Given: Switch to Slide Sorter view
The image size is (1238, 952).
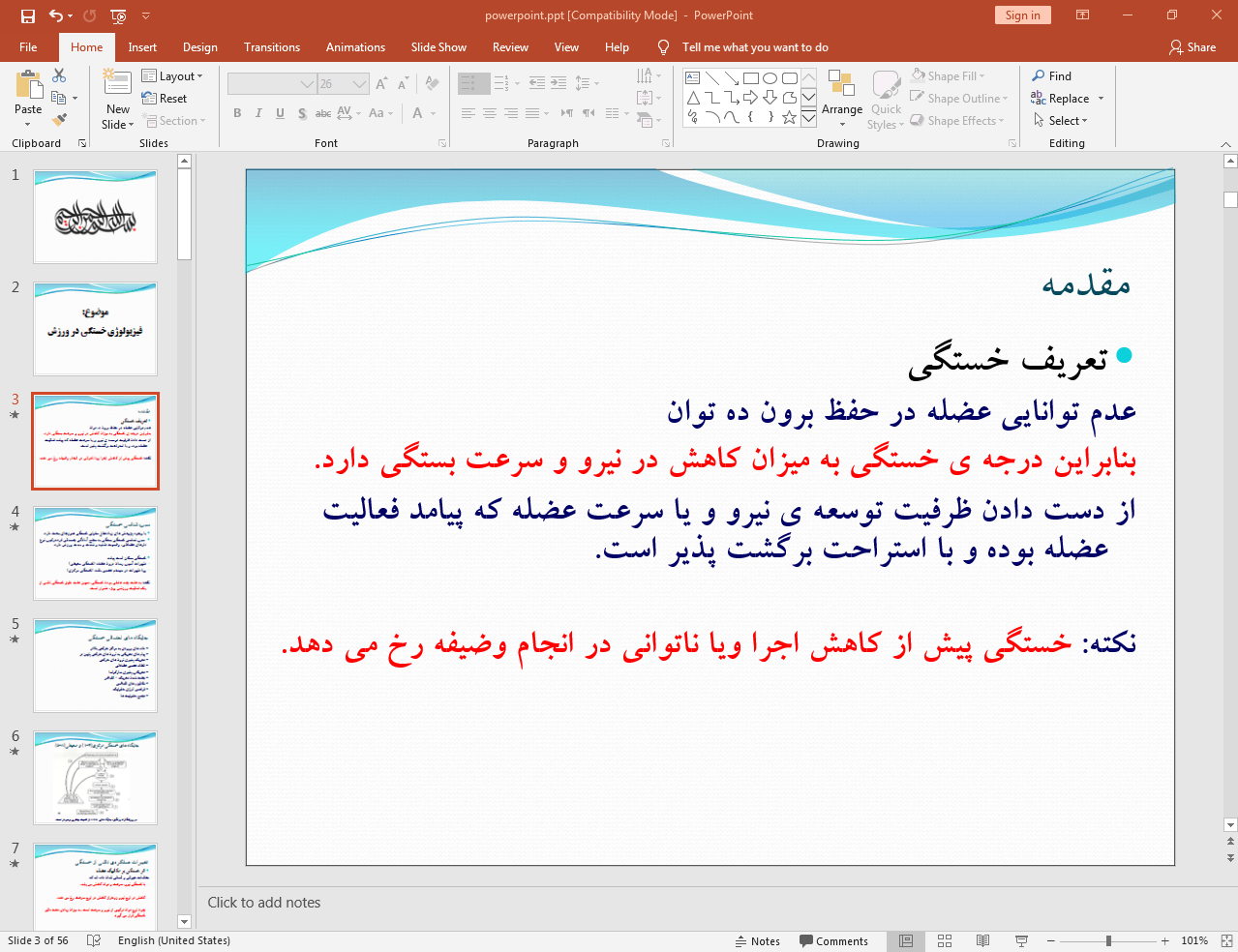Looking at the screenshot, I should tap(944, 939).
